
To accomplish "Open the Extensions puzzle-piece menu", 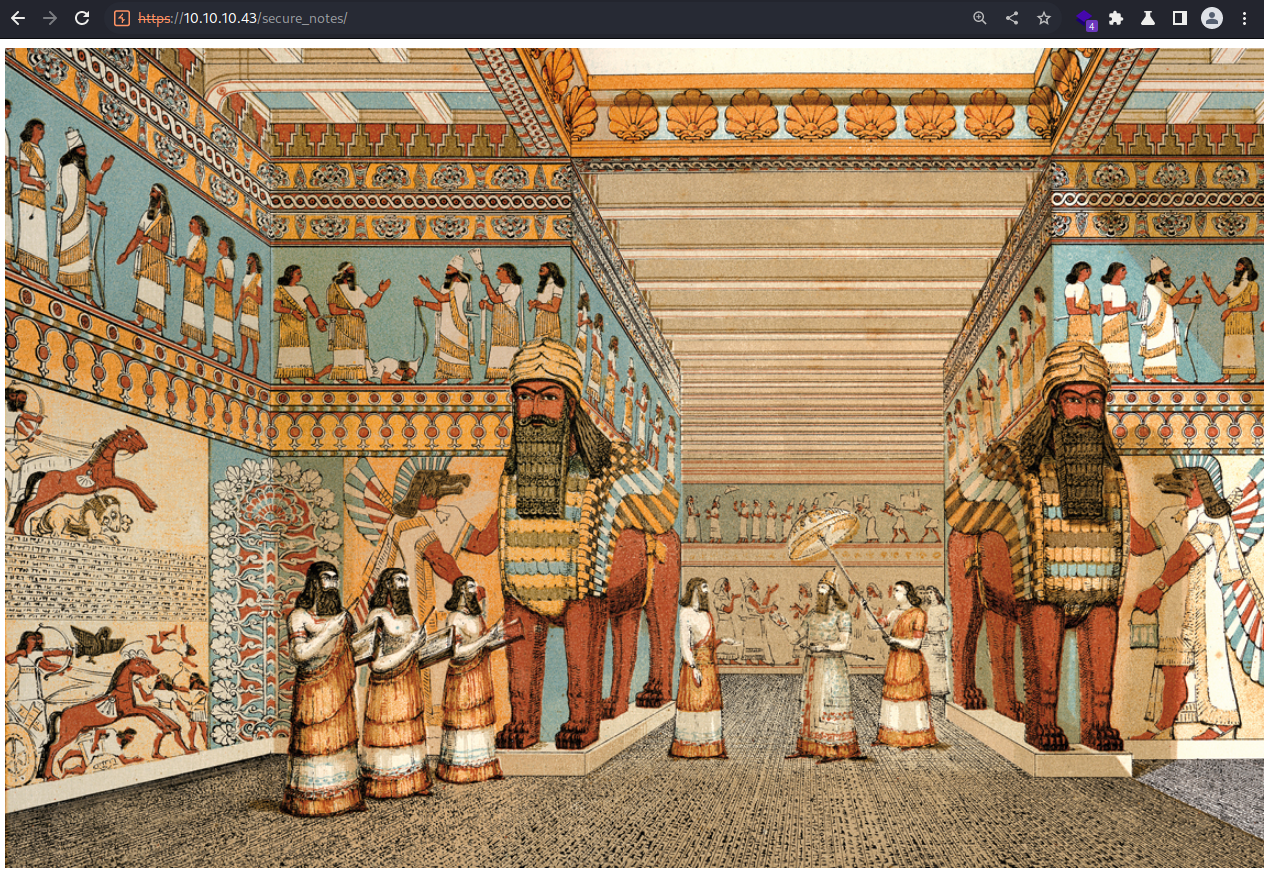I will tap(1116, 18).
